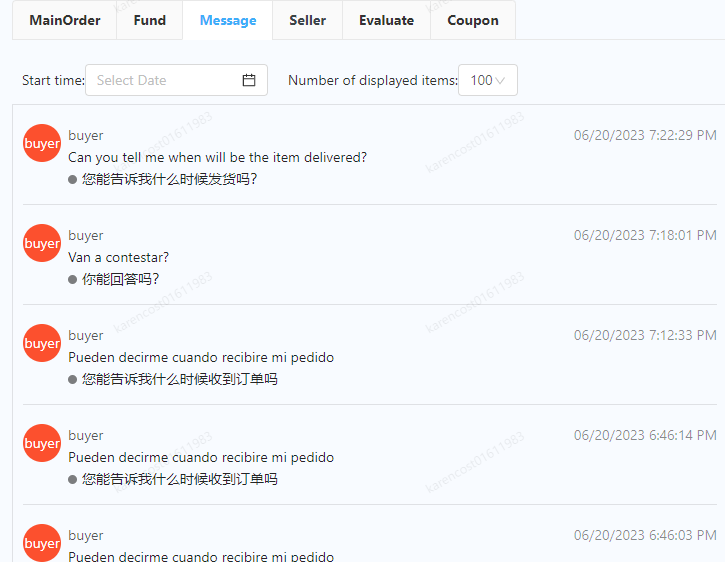Switch to the Fund tab

pos(150,20)
